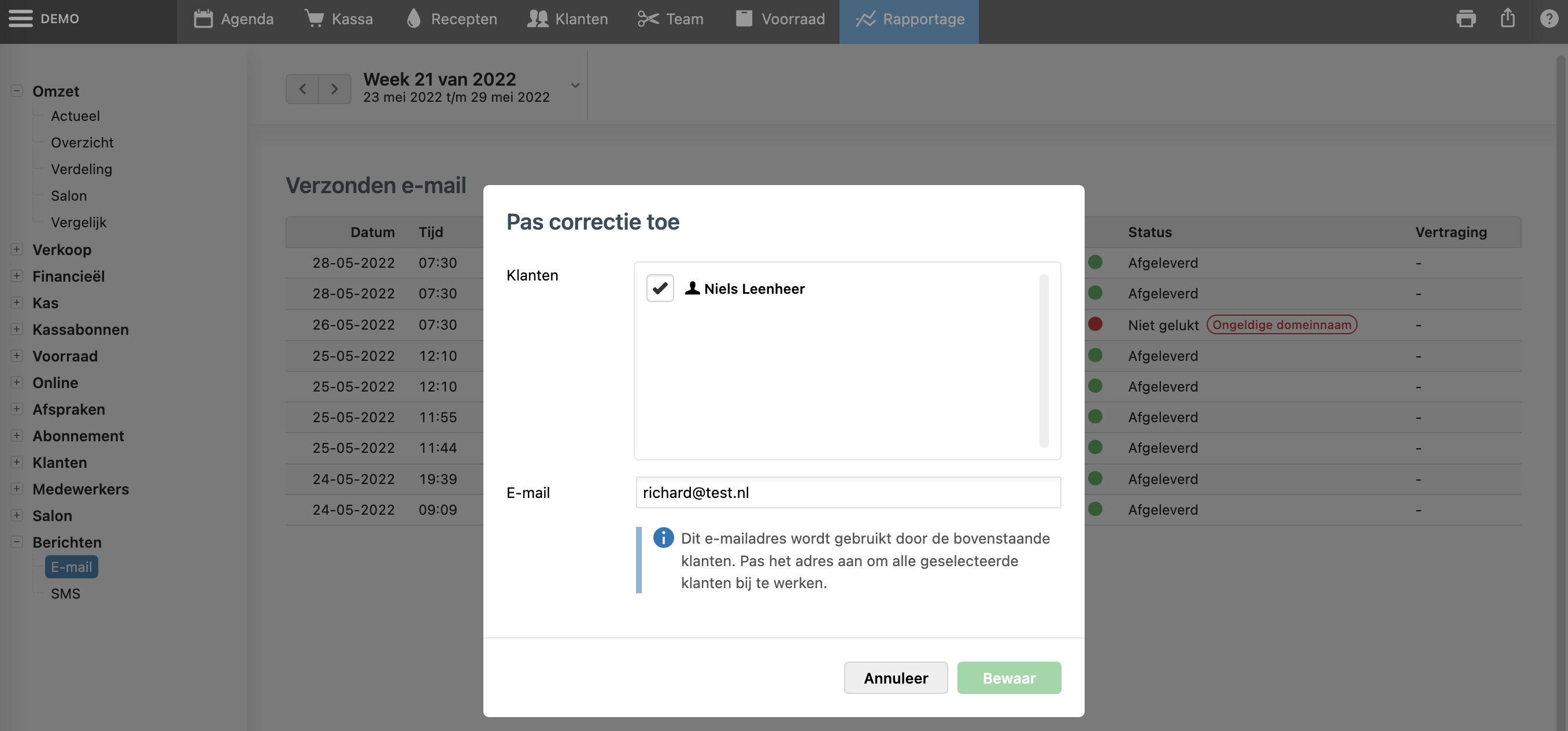Open the hamburger menu next to DEMO
The height and width of the screenshot is (731, 1568).
pos(21,19)
